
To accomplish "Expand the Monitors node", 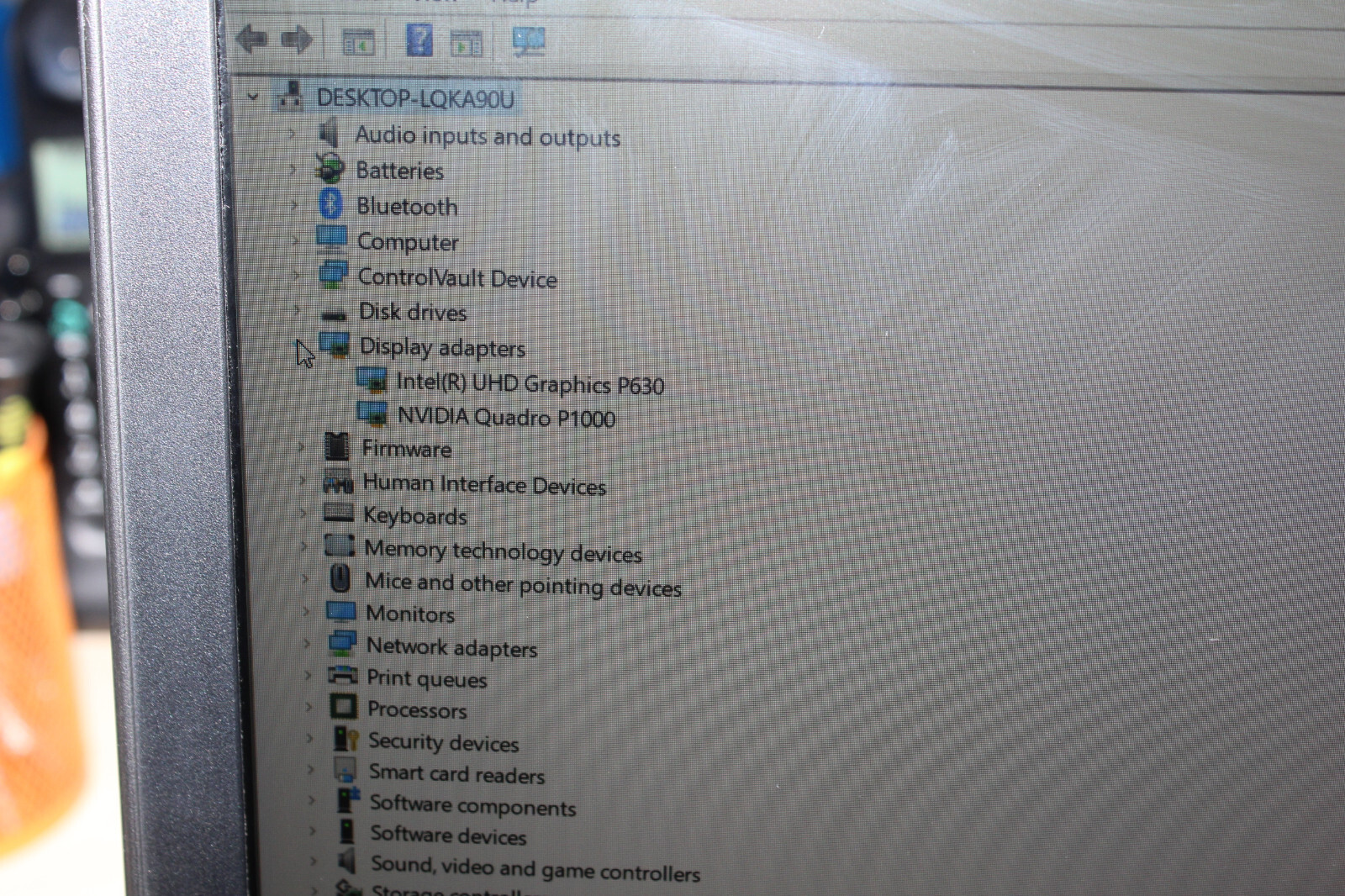I will pyautogui.click(x=307, y=611).
